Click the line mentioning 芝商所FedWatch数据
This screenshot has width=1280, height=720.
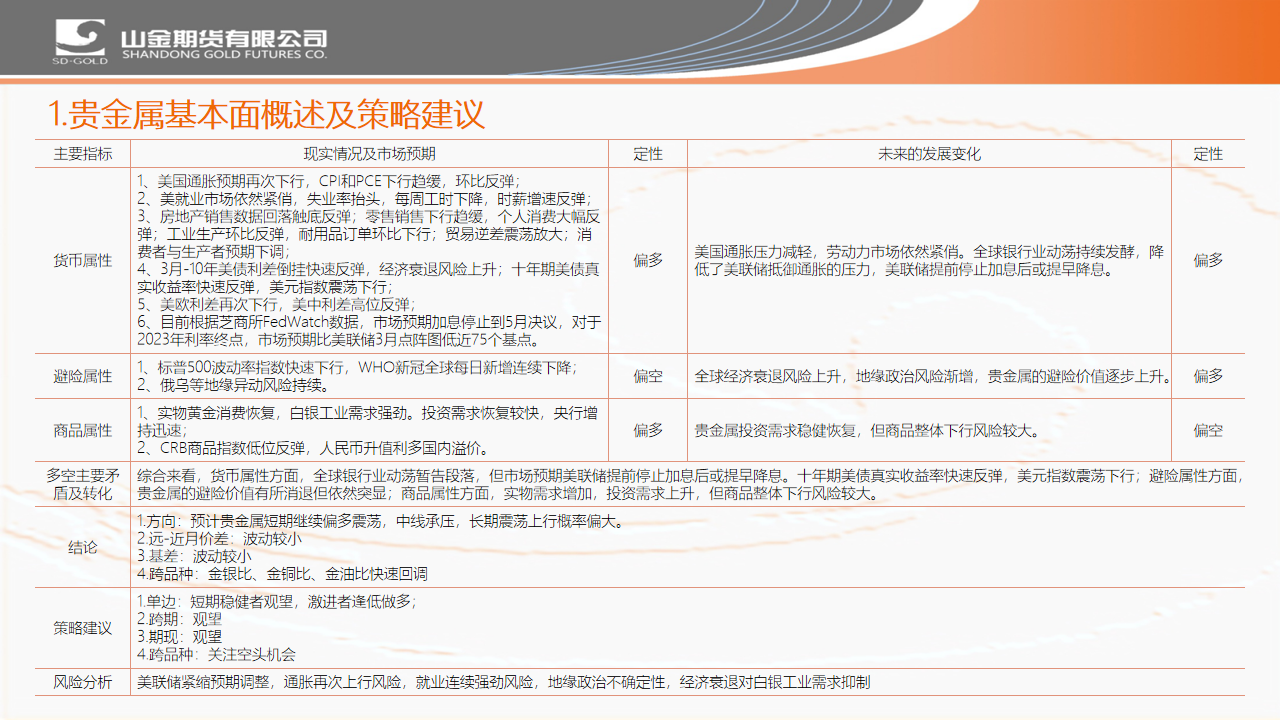tap(369, 330)
